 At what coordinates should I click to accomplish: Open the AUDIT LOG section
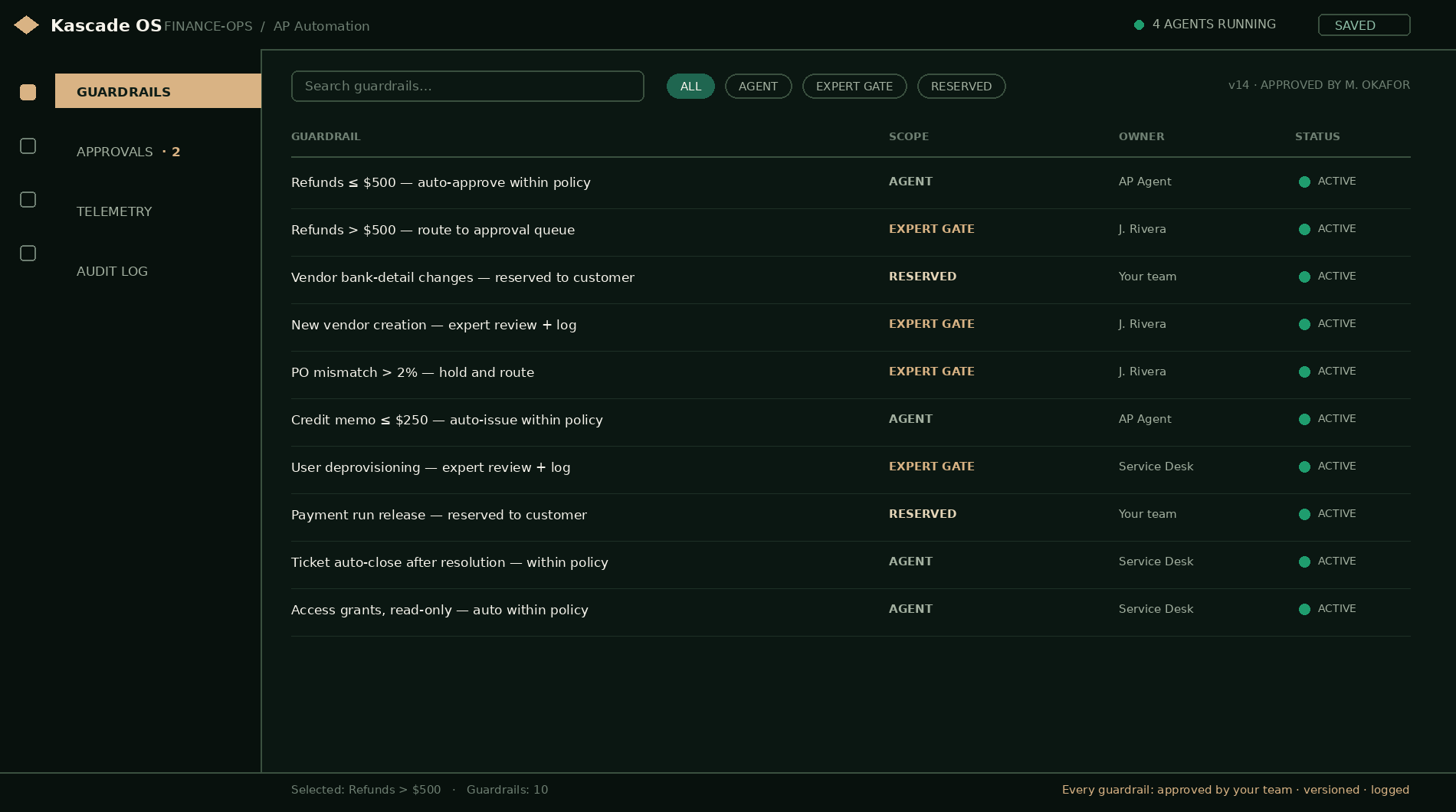tap(112, 271)
